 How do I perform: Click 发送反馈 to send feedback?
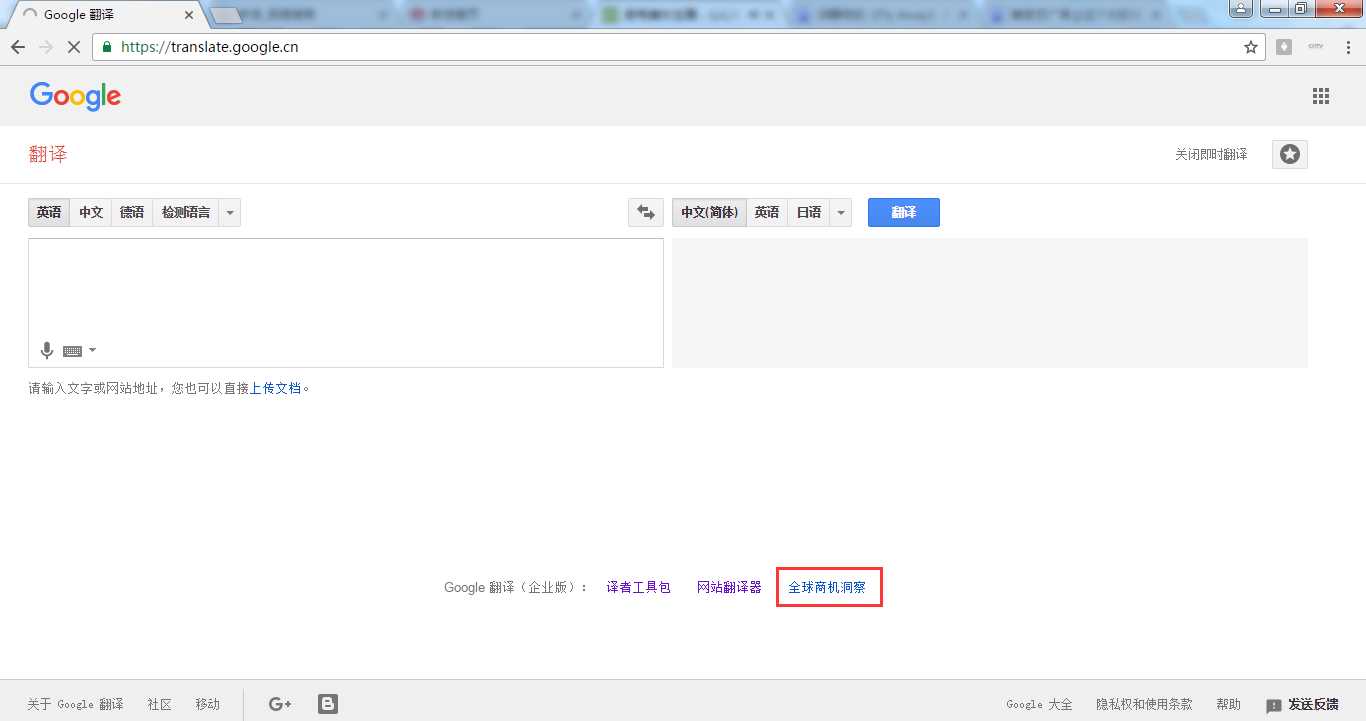click(1302, 704)
